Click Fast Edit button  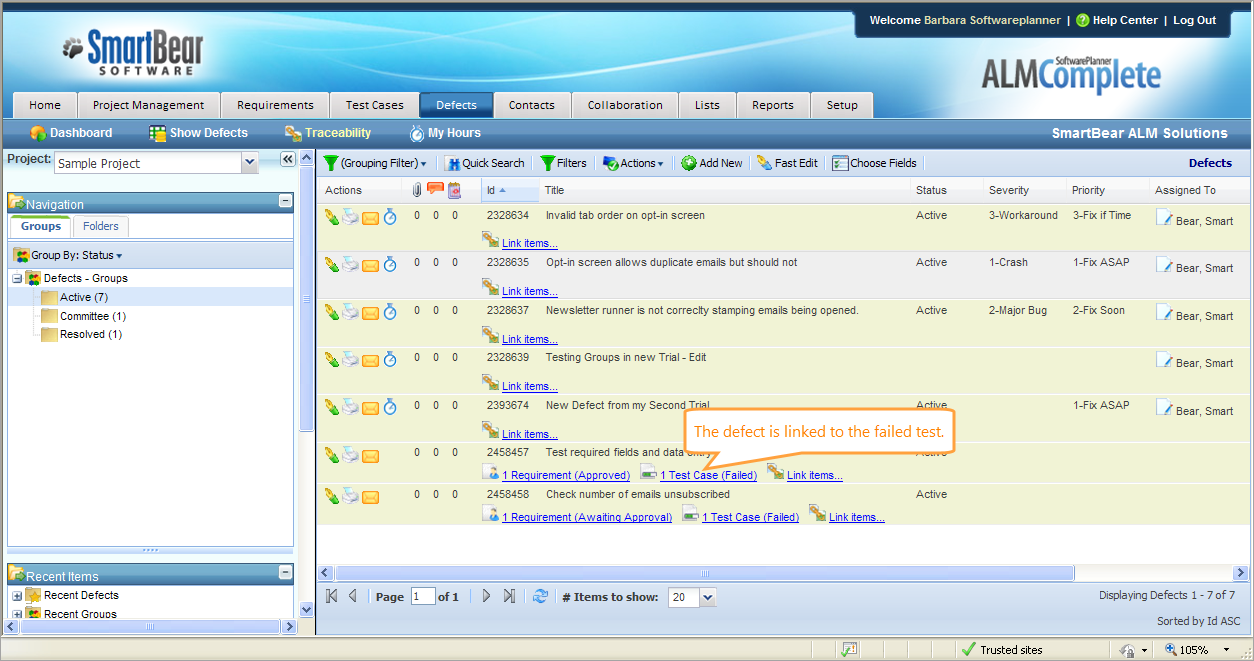tap(787, 163)
